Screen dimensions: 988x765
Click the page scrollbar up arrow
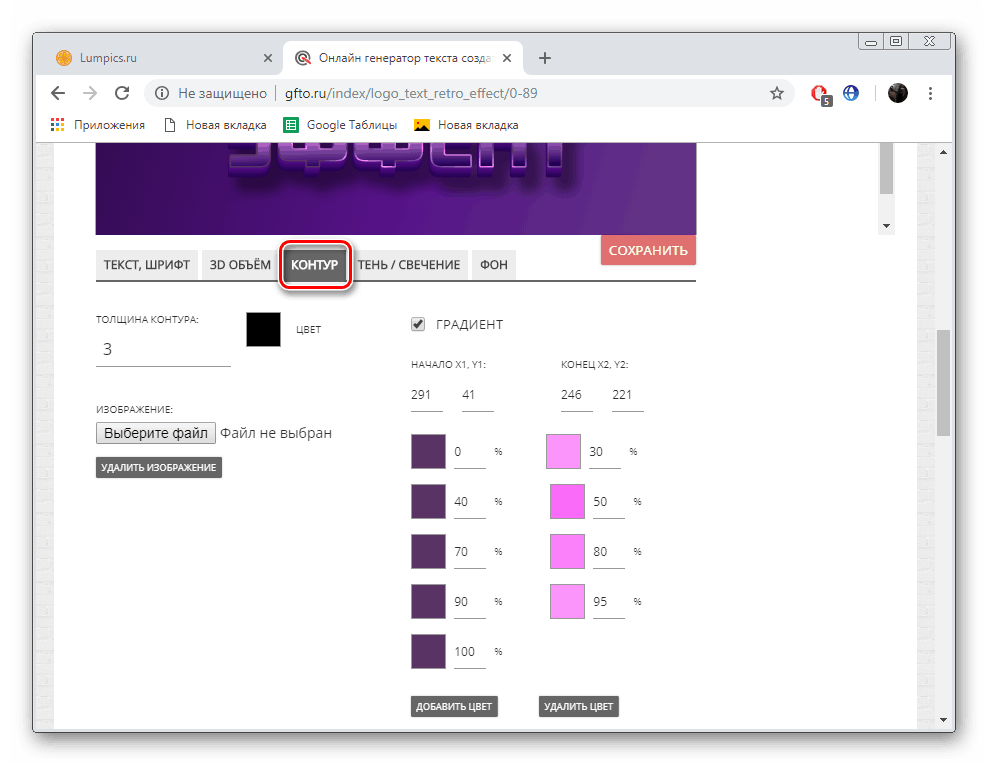[943, 152]
